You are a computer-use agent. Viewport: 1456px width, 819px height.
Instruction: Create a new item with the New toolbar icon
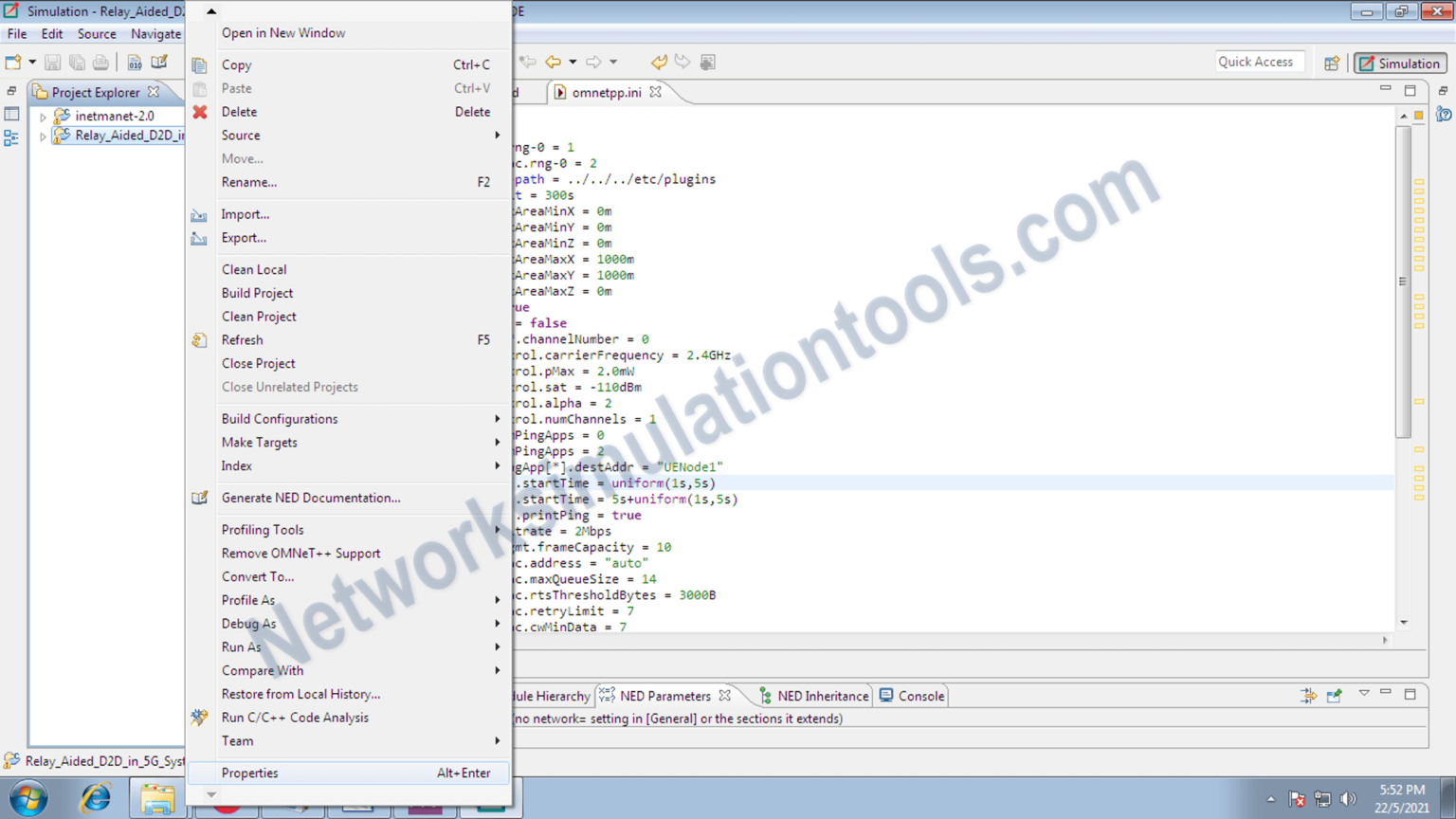click(x=13, y=61)
